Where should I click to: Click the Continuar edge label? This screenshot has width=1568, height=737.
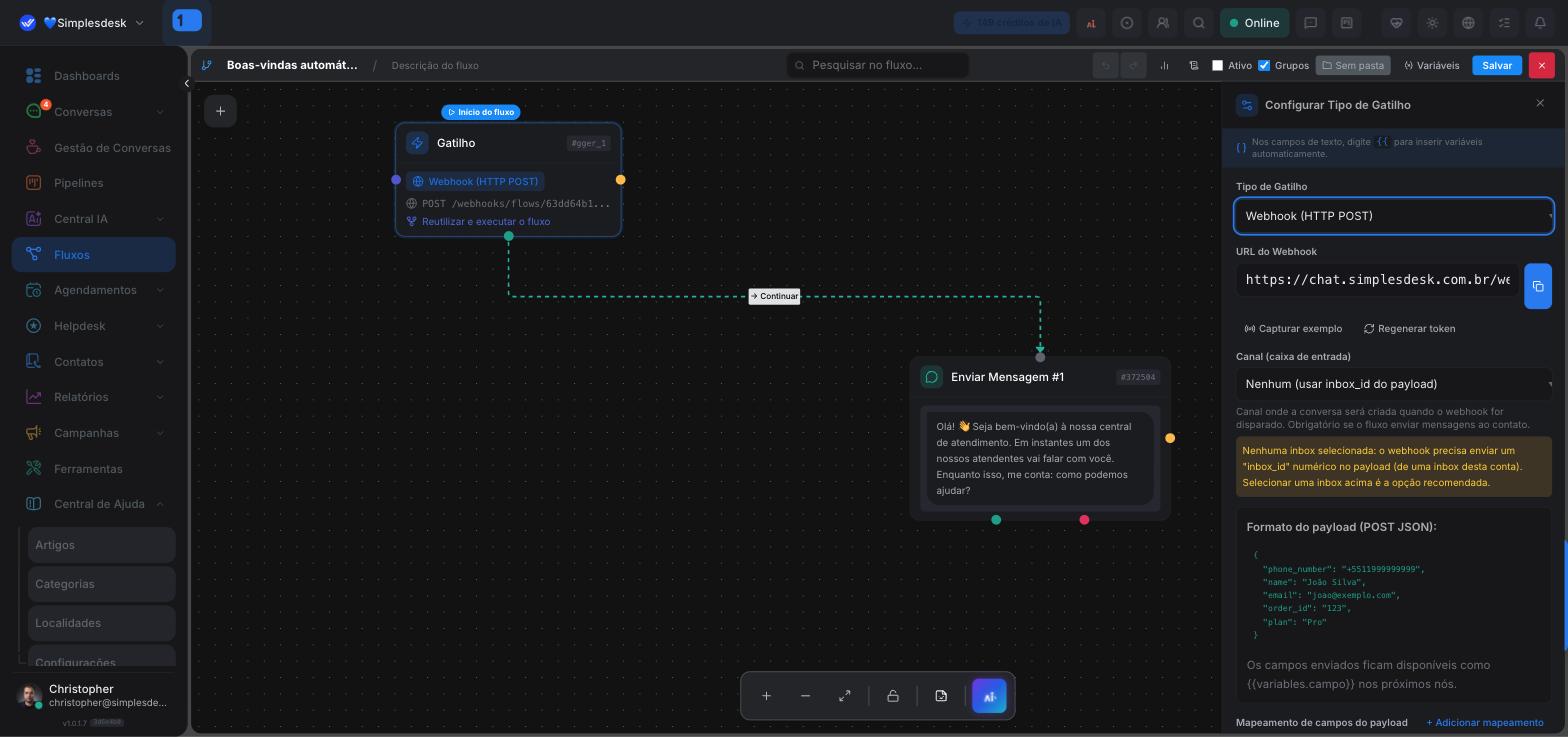point(774,296)
